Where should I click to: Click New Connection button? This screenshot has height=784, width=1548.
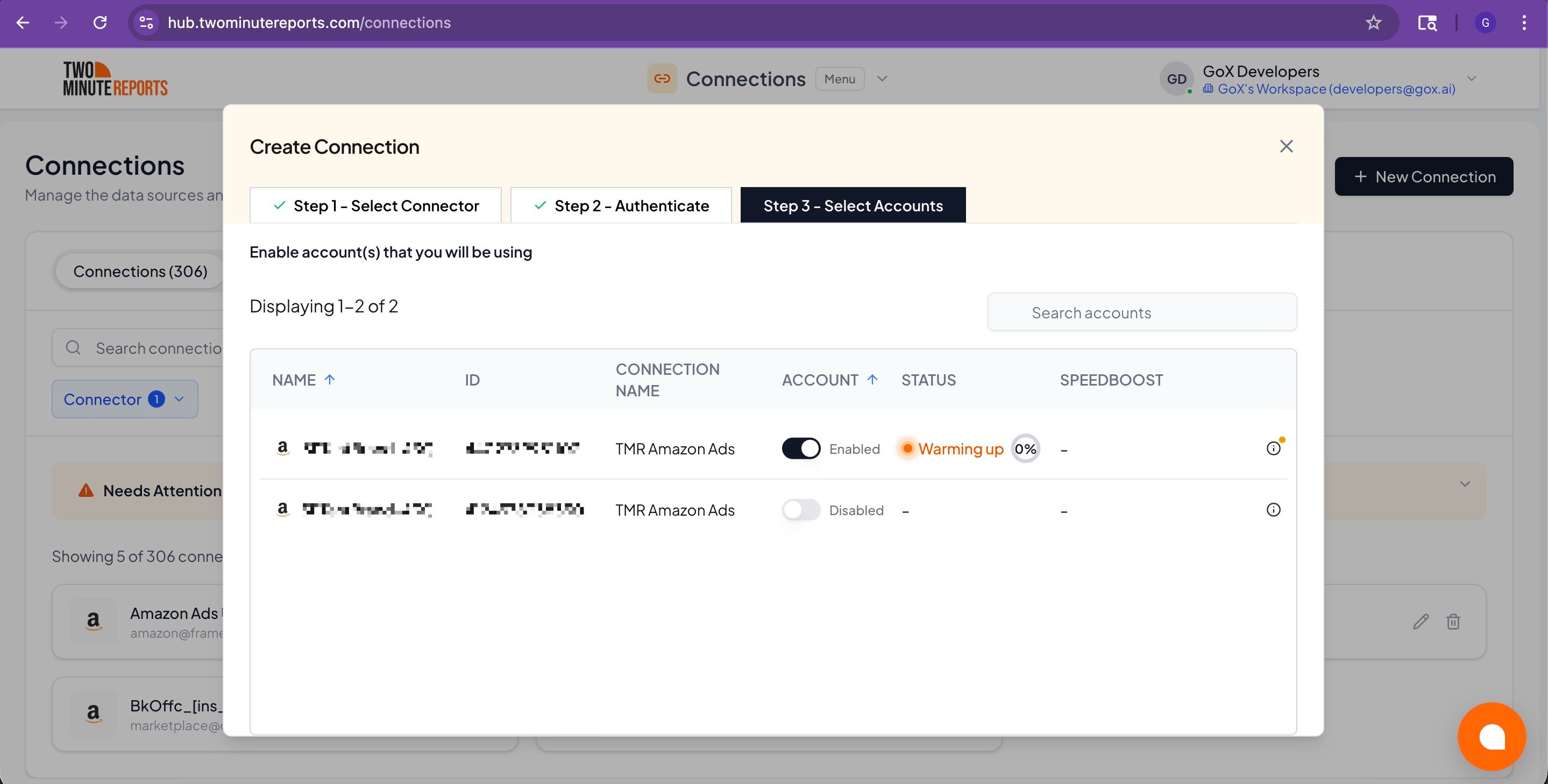click(1424, 176)
